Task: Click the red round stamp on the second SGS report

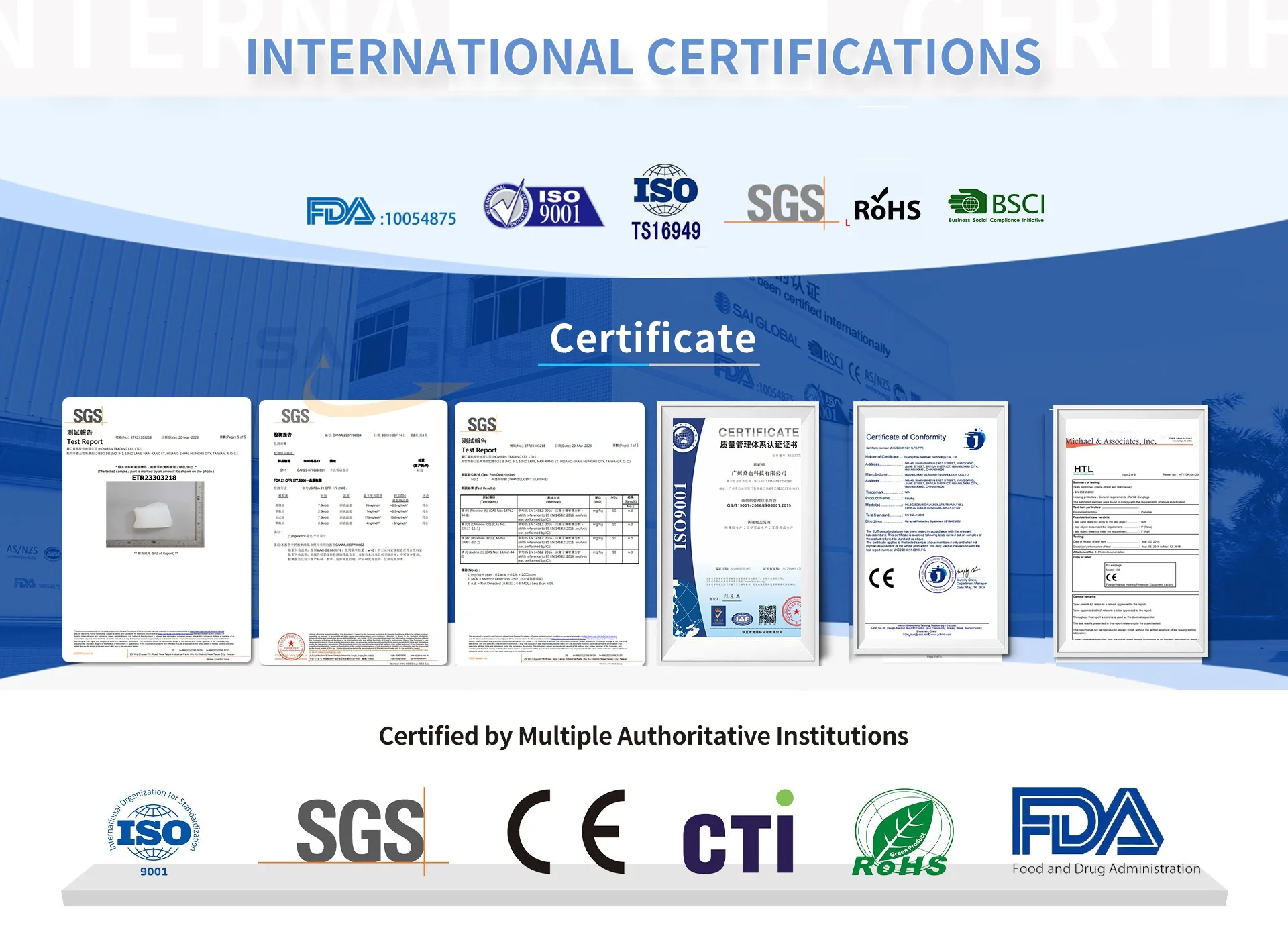Action: pyautogui.click(x=290, y=645)
